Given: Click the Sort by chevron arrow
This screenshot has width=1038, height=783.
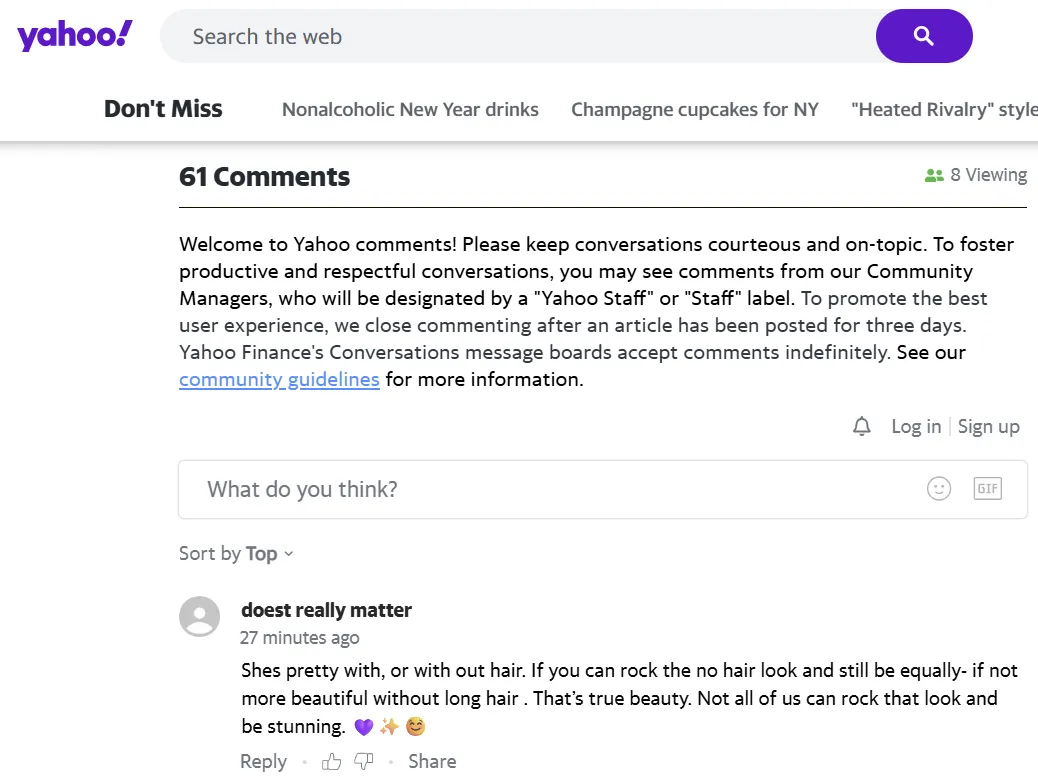Looking at the screenshot, I should [289, 554].
